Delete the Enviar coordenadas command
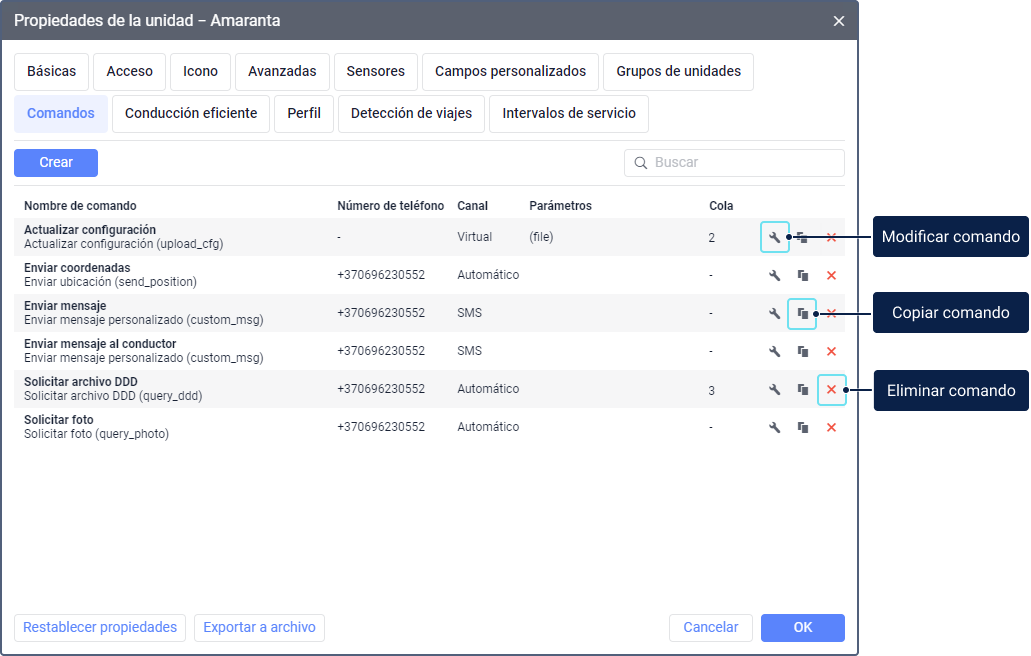Image resolution: width=1031 pixels, height=656 pixels. coord(831,275)
